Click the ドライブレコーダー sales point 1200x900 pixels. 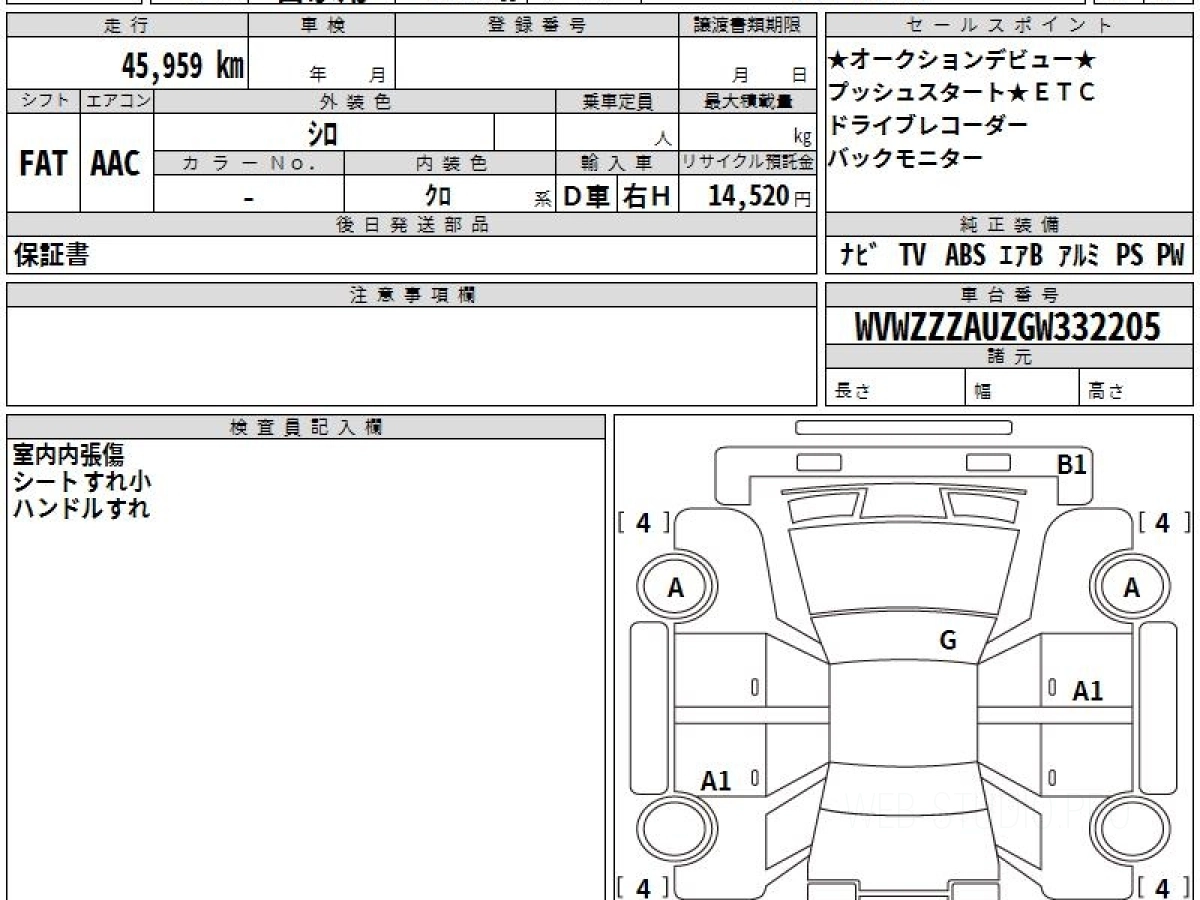[928, 125]
